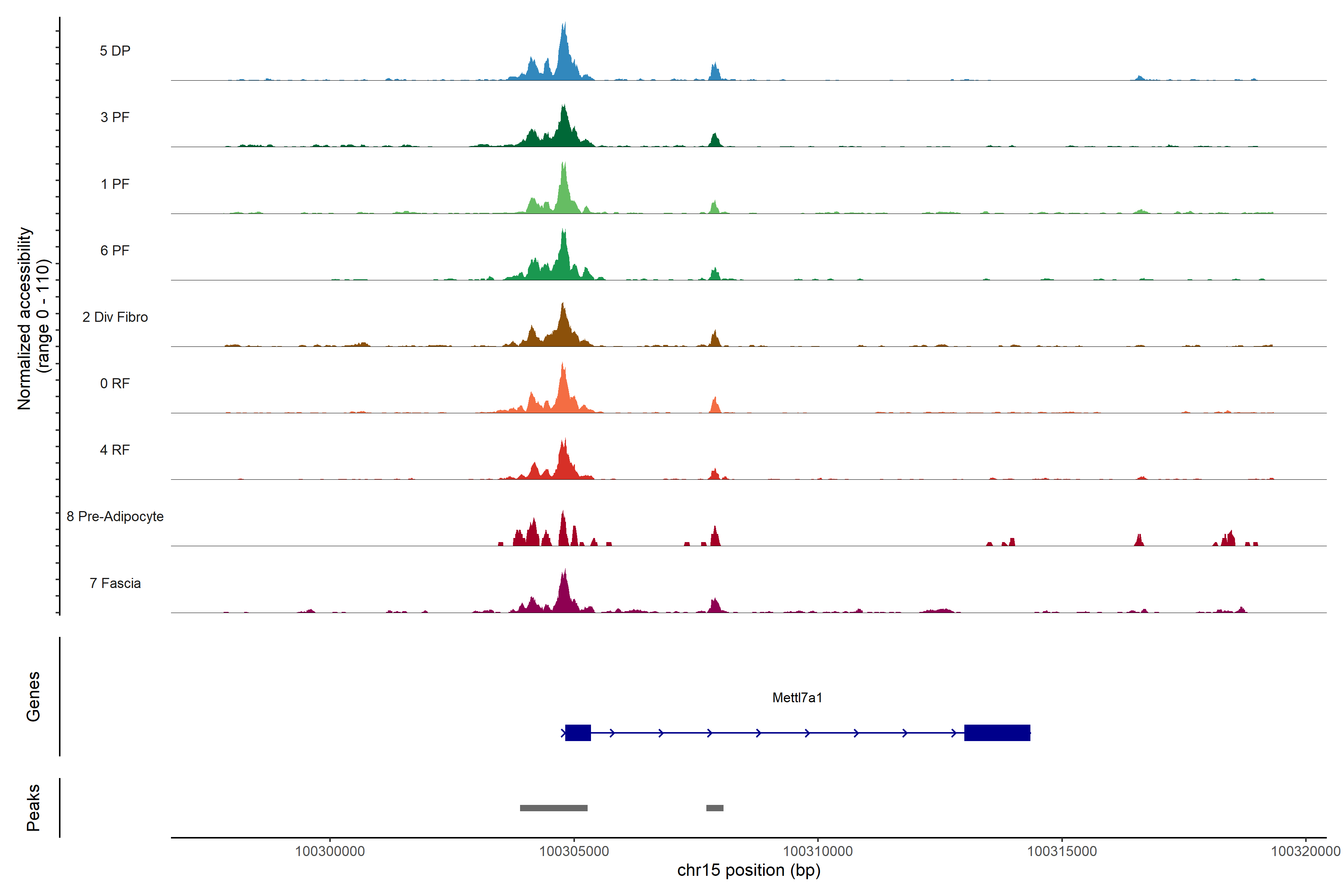Click the chr15 position (bp) axis title
The image size is (1344, 896).
749,870
